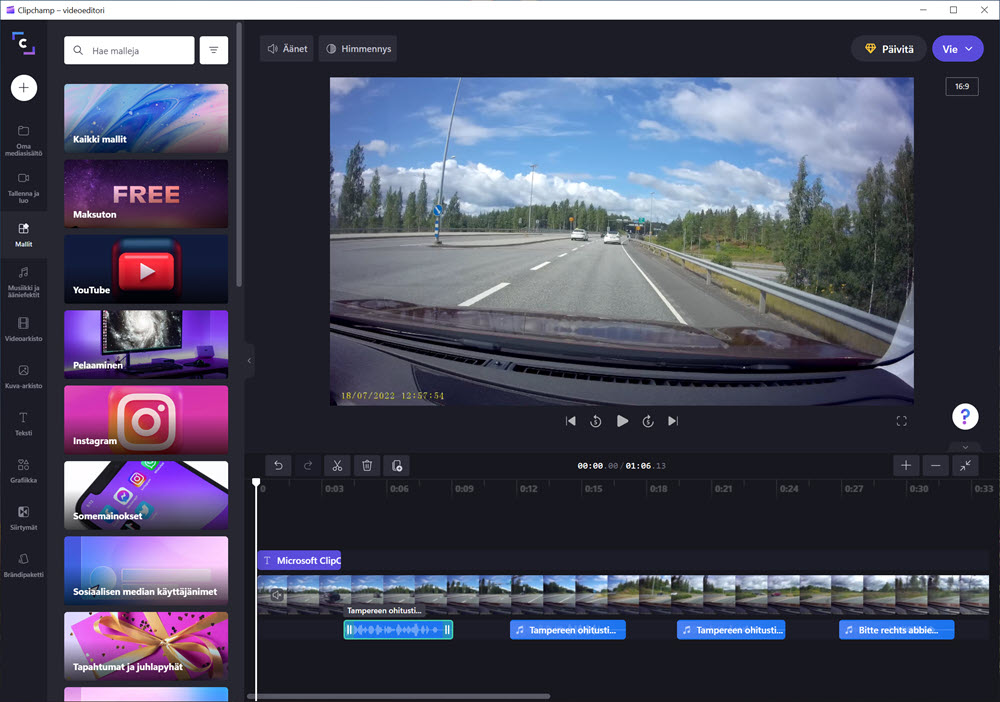Click the Päivitä upgrade button
Image resolution: width=1000 pixels, height=702 pixels.
coord(888,49)
